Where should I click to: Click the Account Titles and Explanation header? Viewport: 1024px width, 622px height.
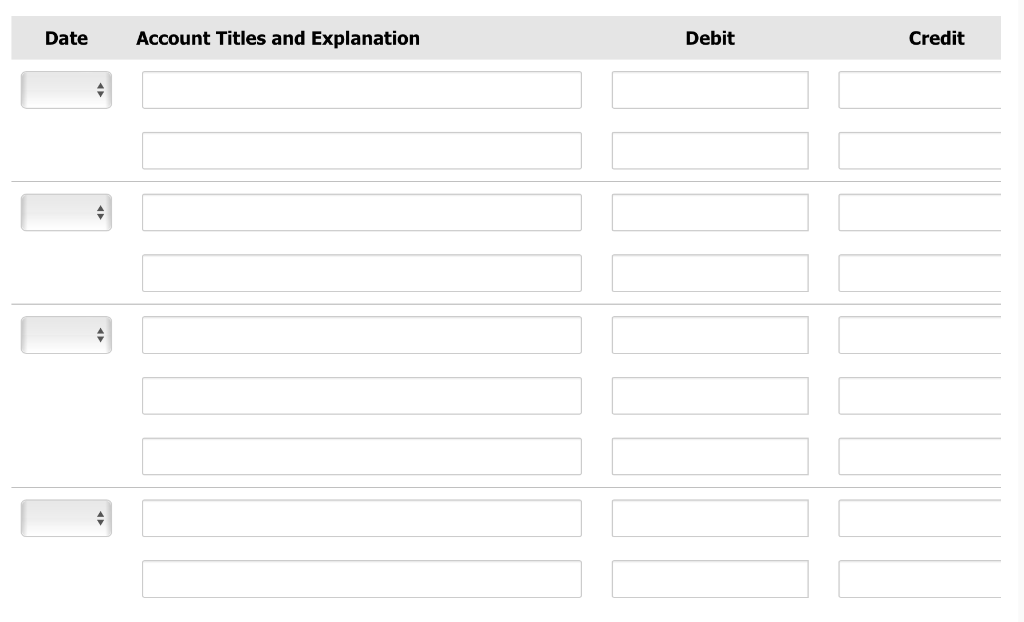278,38
